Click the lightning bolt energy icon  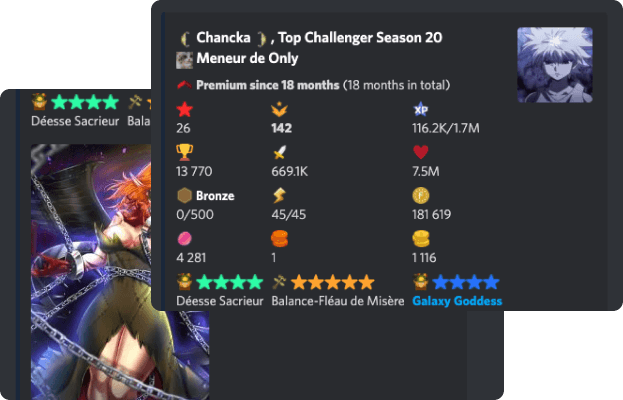click(x=279, y=195)
